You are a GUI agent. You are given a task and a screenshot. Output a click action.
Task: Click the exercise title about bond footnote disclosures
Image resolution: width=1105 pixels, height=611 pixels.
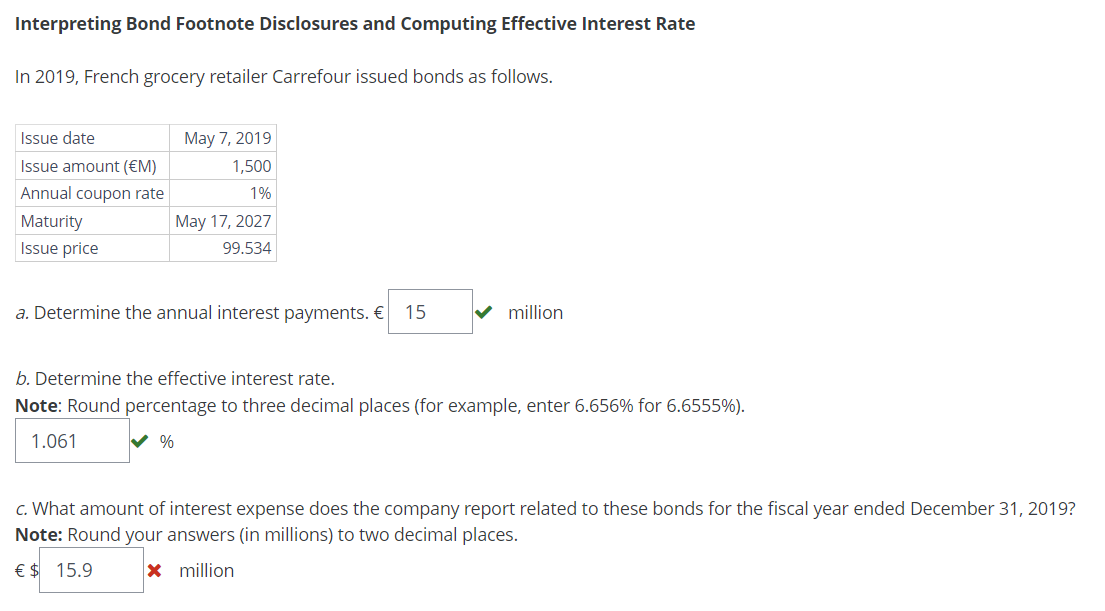(355, 23)
